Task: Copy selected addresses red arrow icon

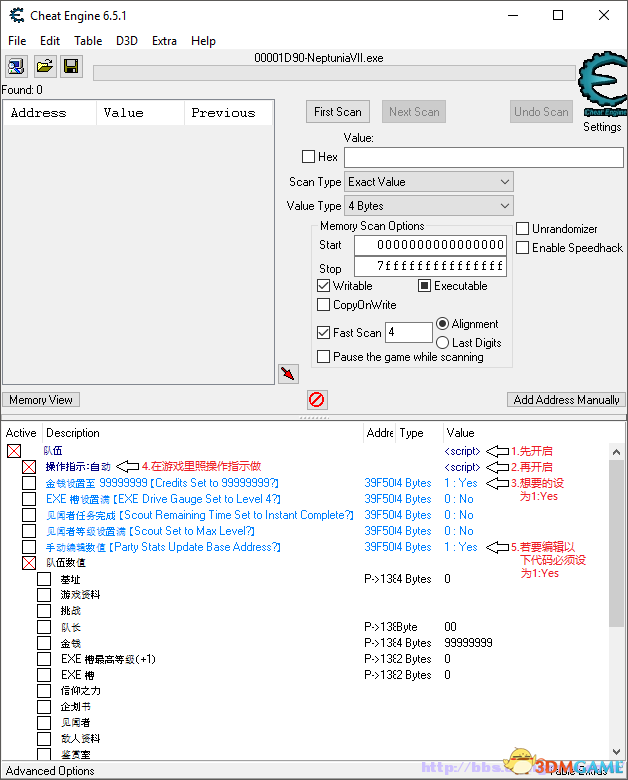Action: pyautogui.click(x=288, y=374)
